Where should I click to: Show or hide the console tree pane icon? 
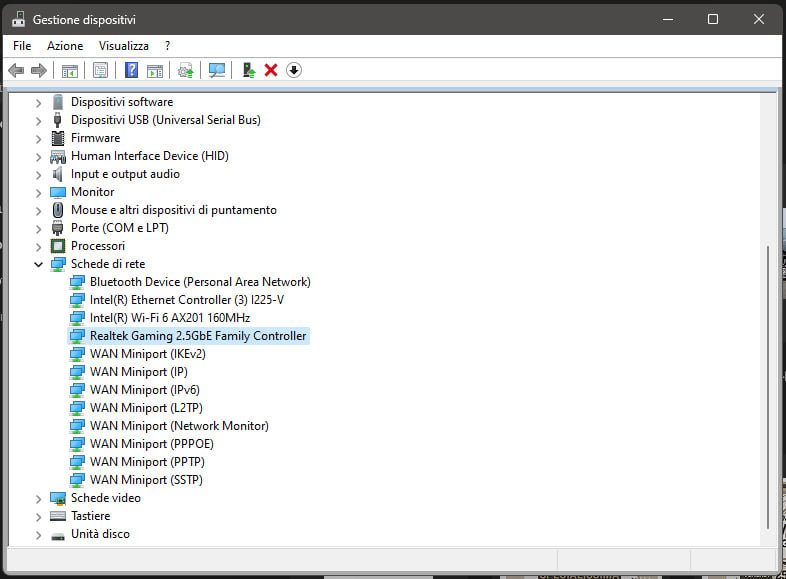pyautogui.click(x=70, y=70)
